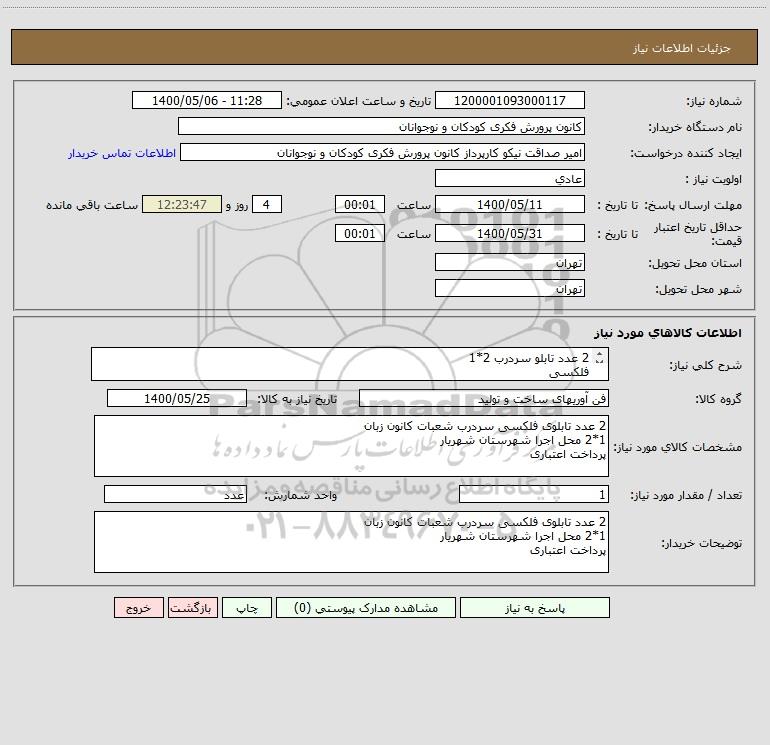Image resolution: width=770 pixels, height=745 pixels.
Task: Click the 'جزئیات اطلاعات نیاز' header title
Action: point(682,48)
